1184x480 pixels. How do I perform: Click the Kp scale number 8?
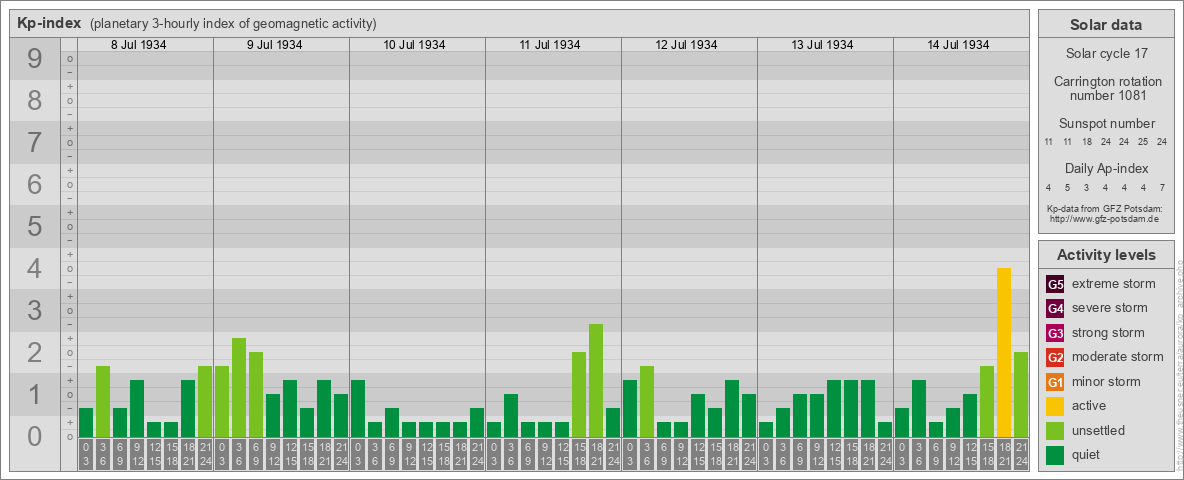[x=35, y=100]
